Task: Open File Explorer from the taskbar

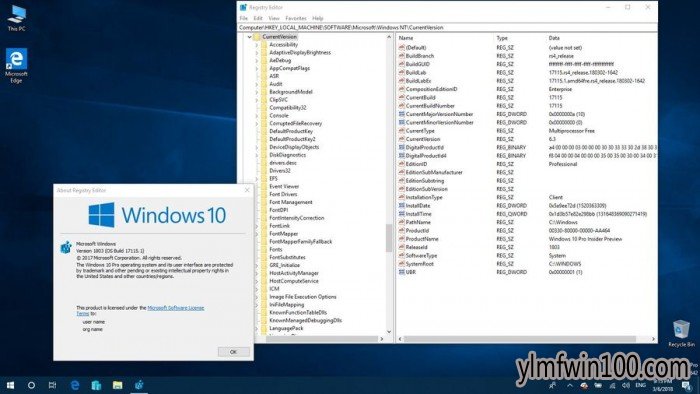Action: tap(117, 385)
